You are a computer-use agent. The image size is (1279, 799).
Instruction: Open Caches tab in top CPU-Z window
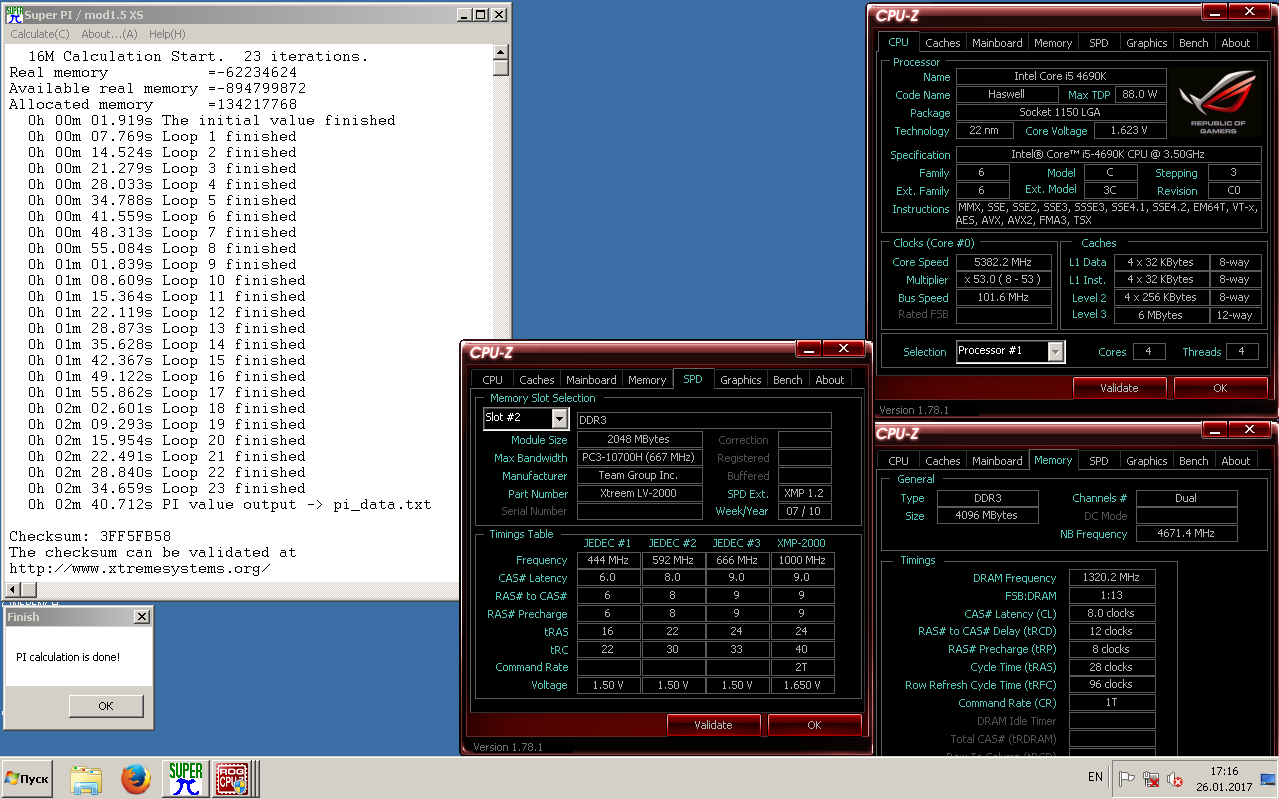tap(942, 43)
